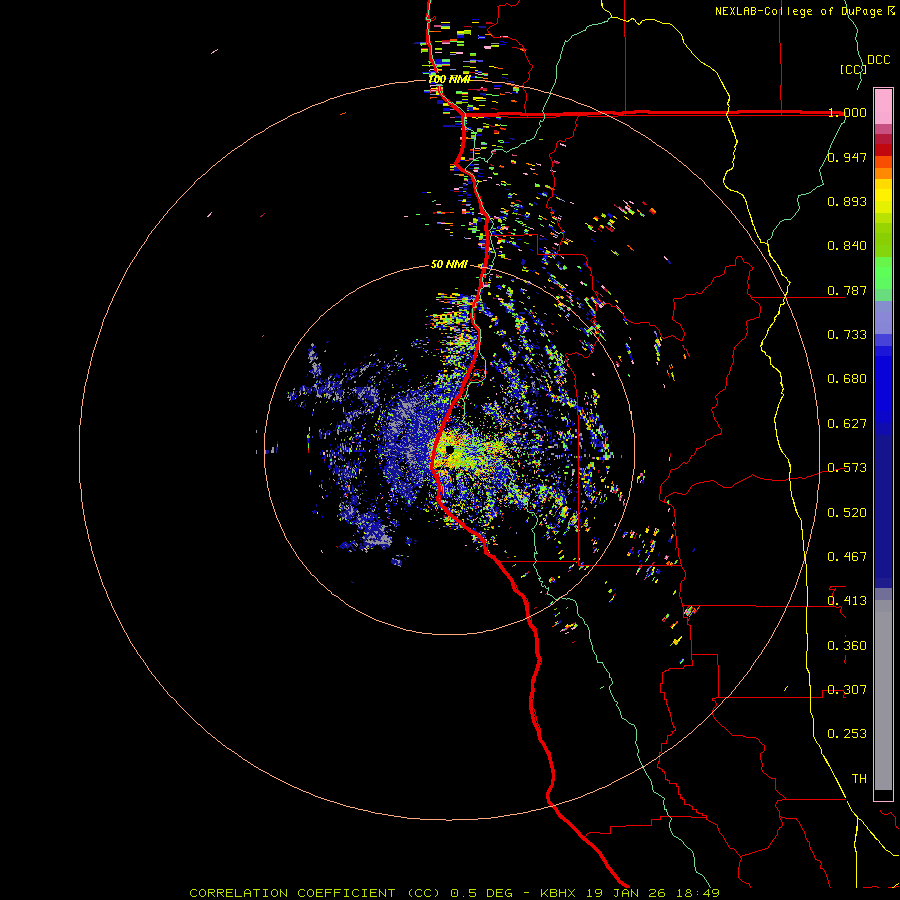Click the 0.520 scale value
This screenshot has width=900, height=900.
pos(847,513)
